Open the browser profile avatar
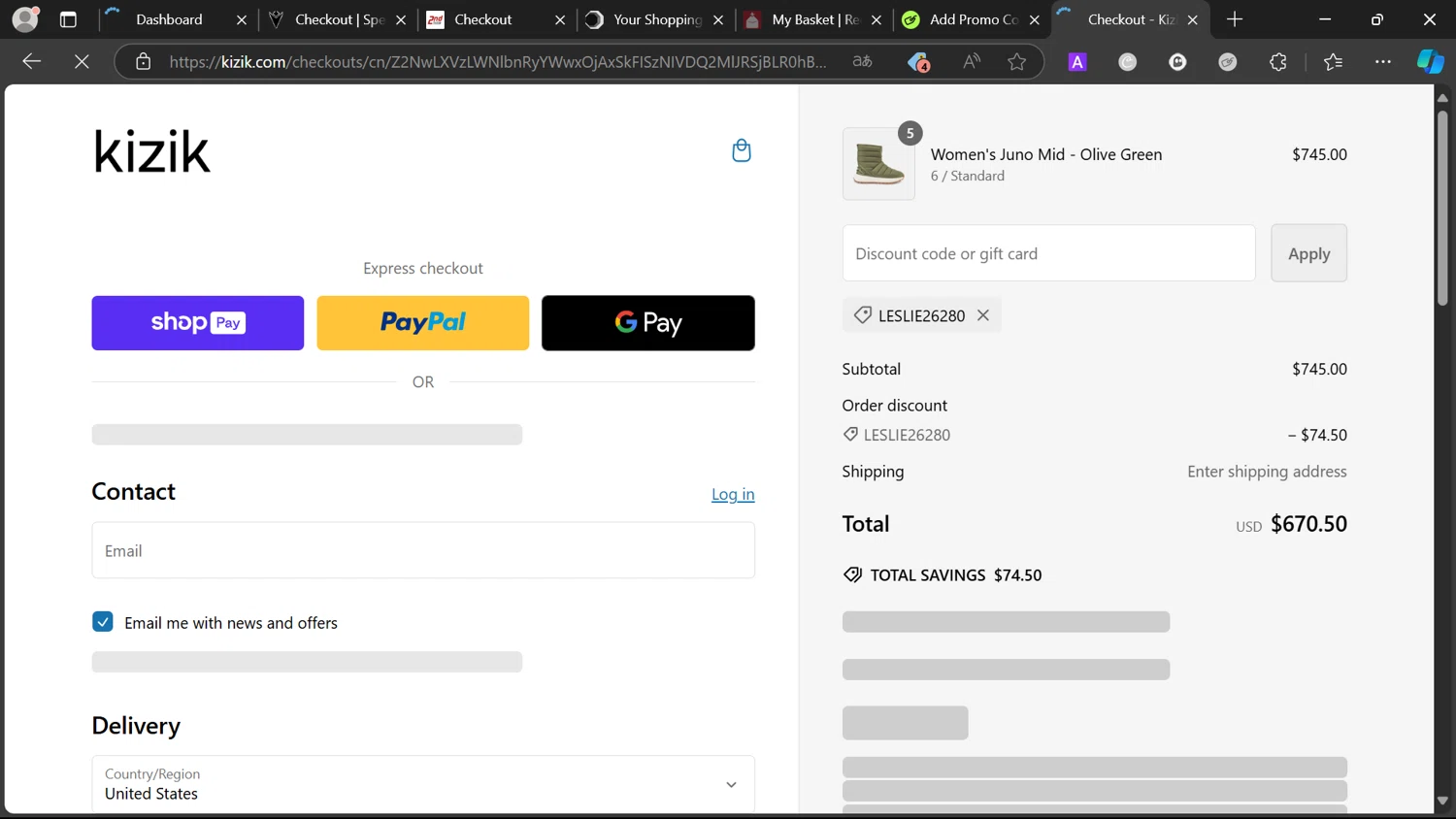The width and height of the screenshot is (1456, 819). pyautogui.click(x=25, y=18)
